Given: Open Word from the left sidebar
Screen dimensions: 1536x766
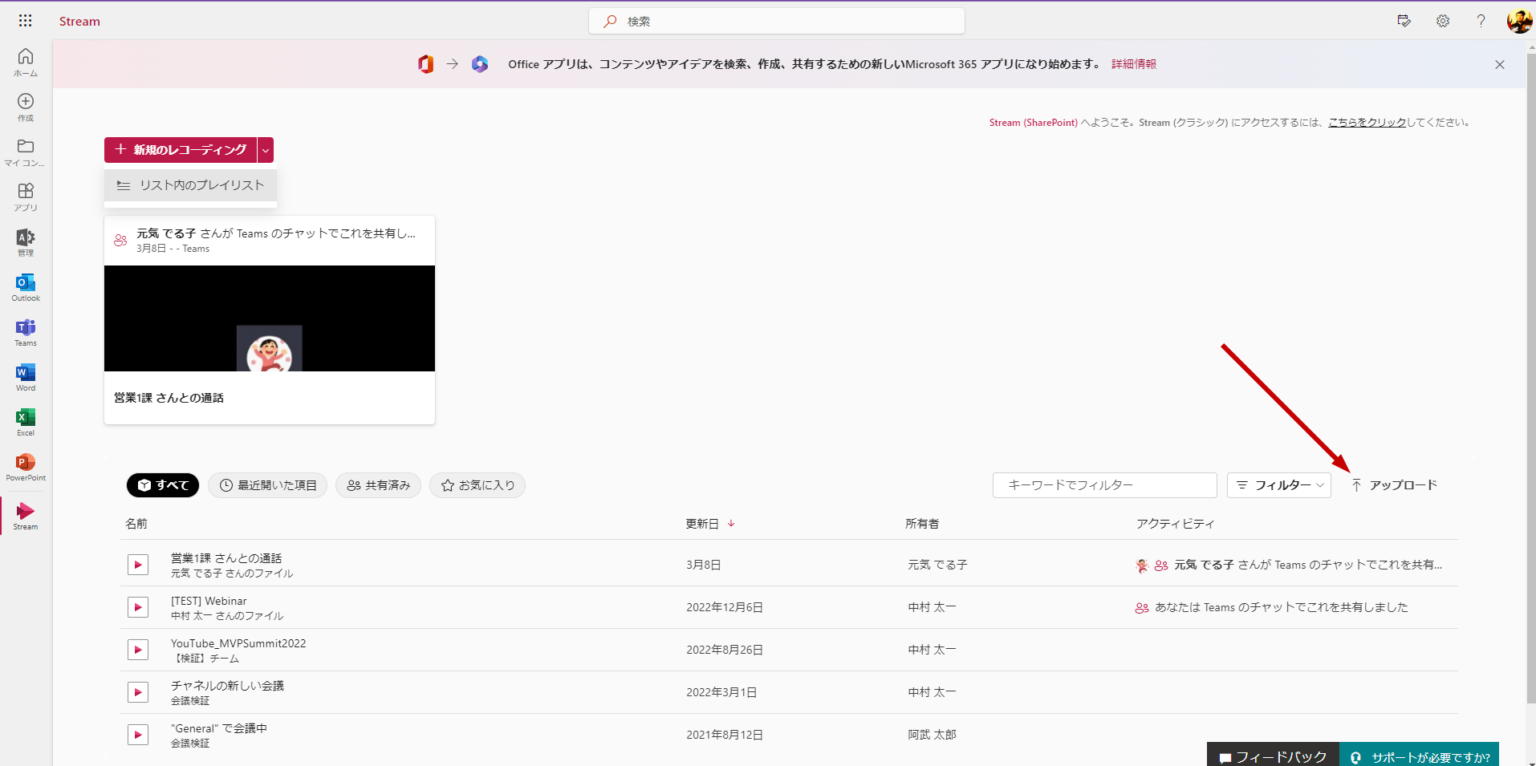Looking at the screenshot, I should click(x=26, y=376).
